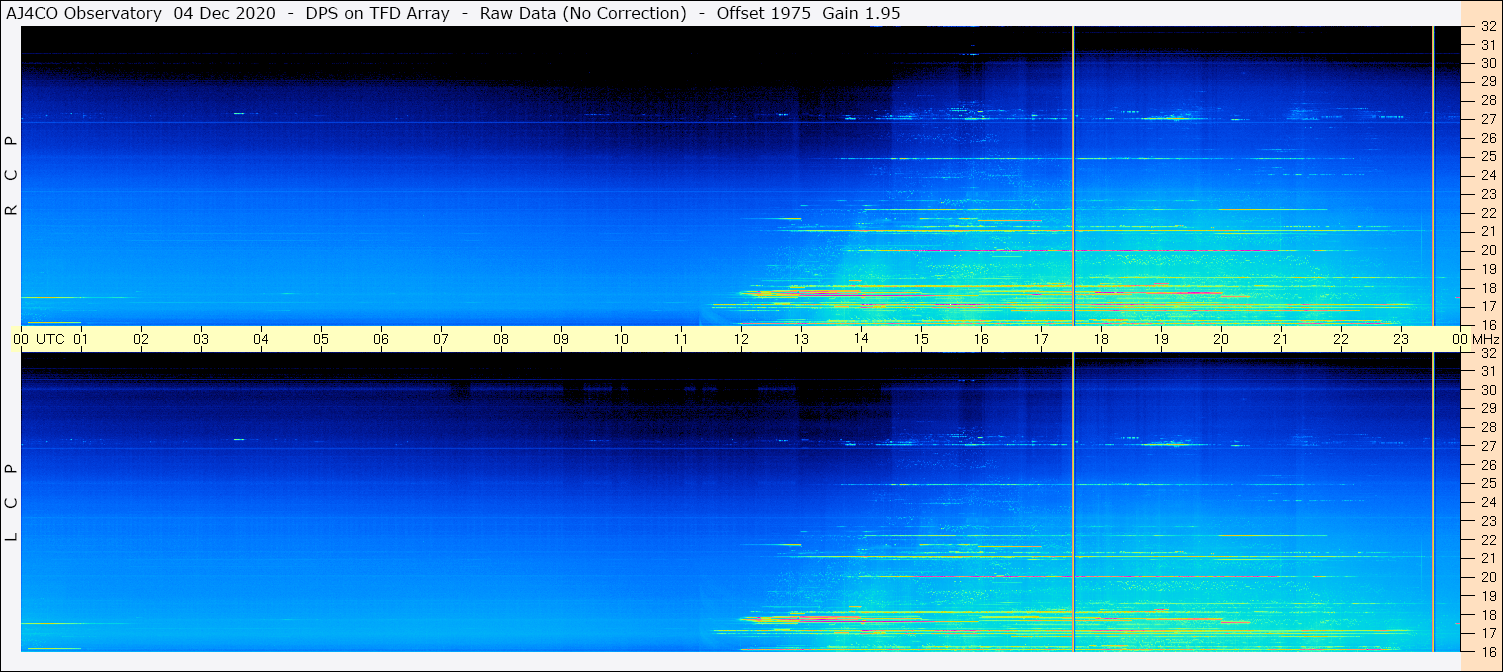Click 27 MHz label on lower LCP scale
Screen dimensions: 1503x672
point(1487,446)
